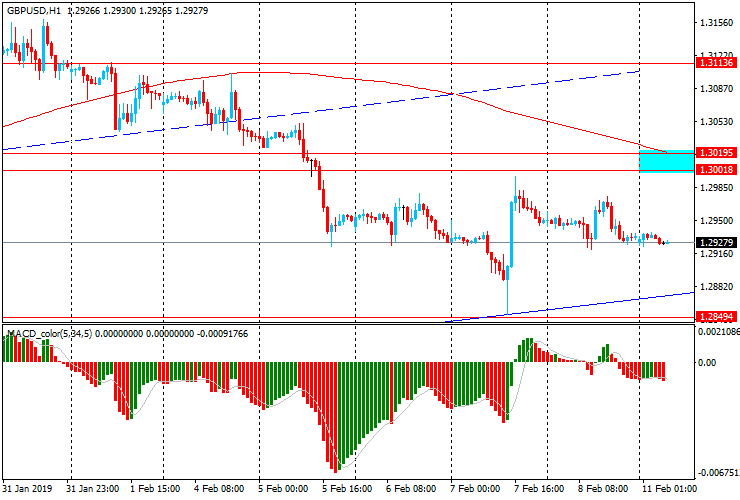
Task: Select the 7 Feb 00:00 time label
Action: click(474, 490)
